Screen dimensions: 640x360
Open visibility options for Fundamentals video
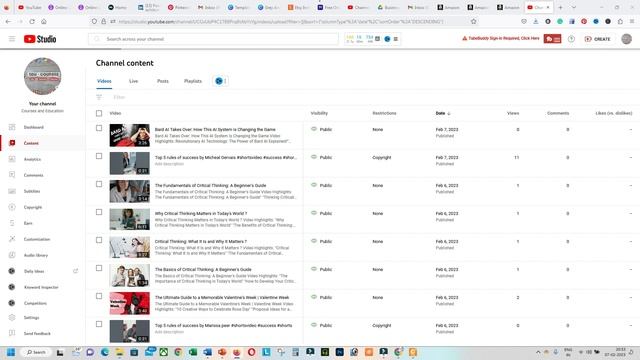click(x=322, y=185)
